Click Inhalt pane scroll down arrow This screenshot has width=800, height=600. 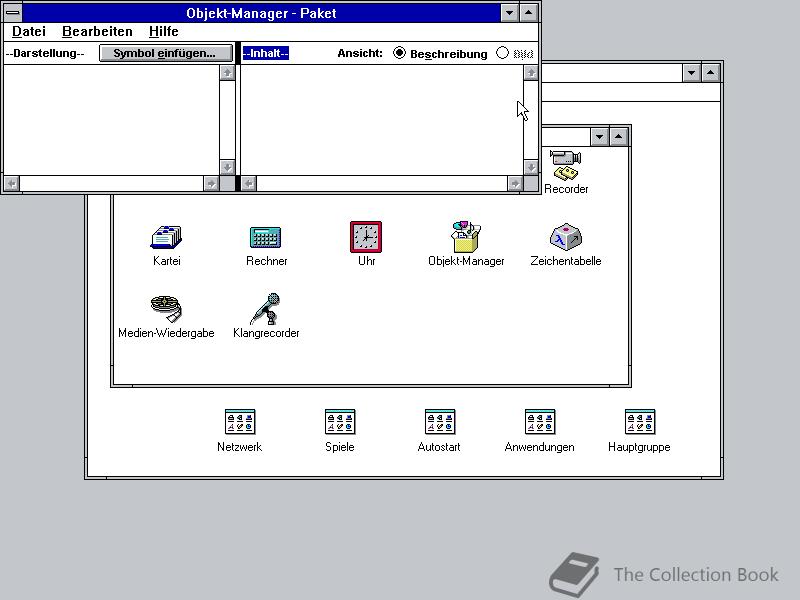(531, 167)
